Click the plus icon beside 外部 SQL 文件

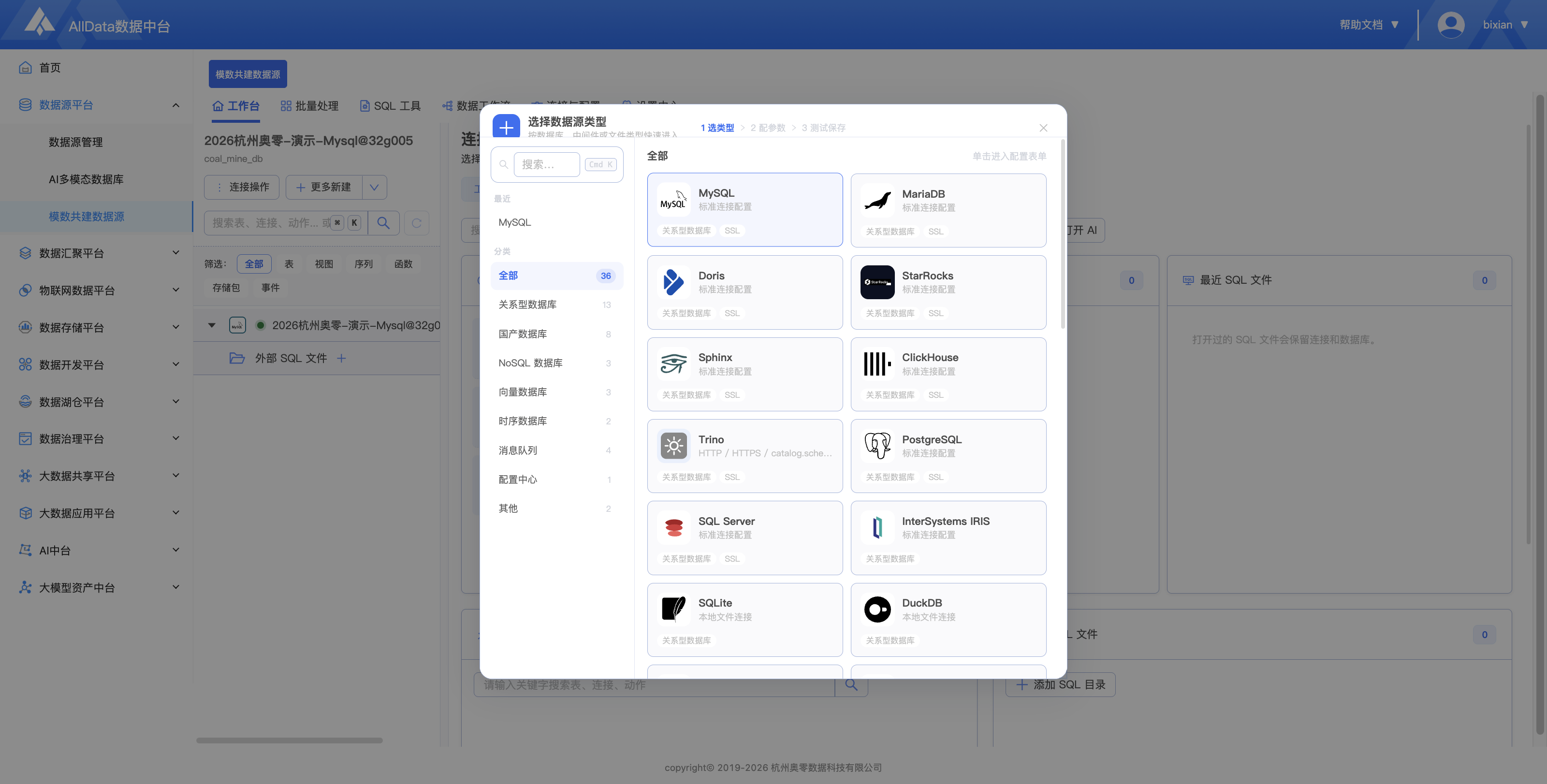pos(341,358)
